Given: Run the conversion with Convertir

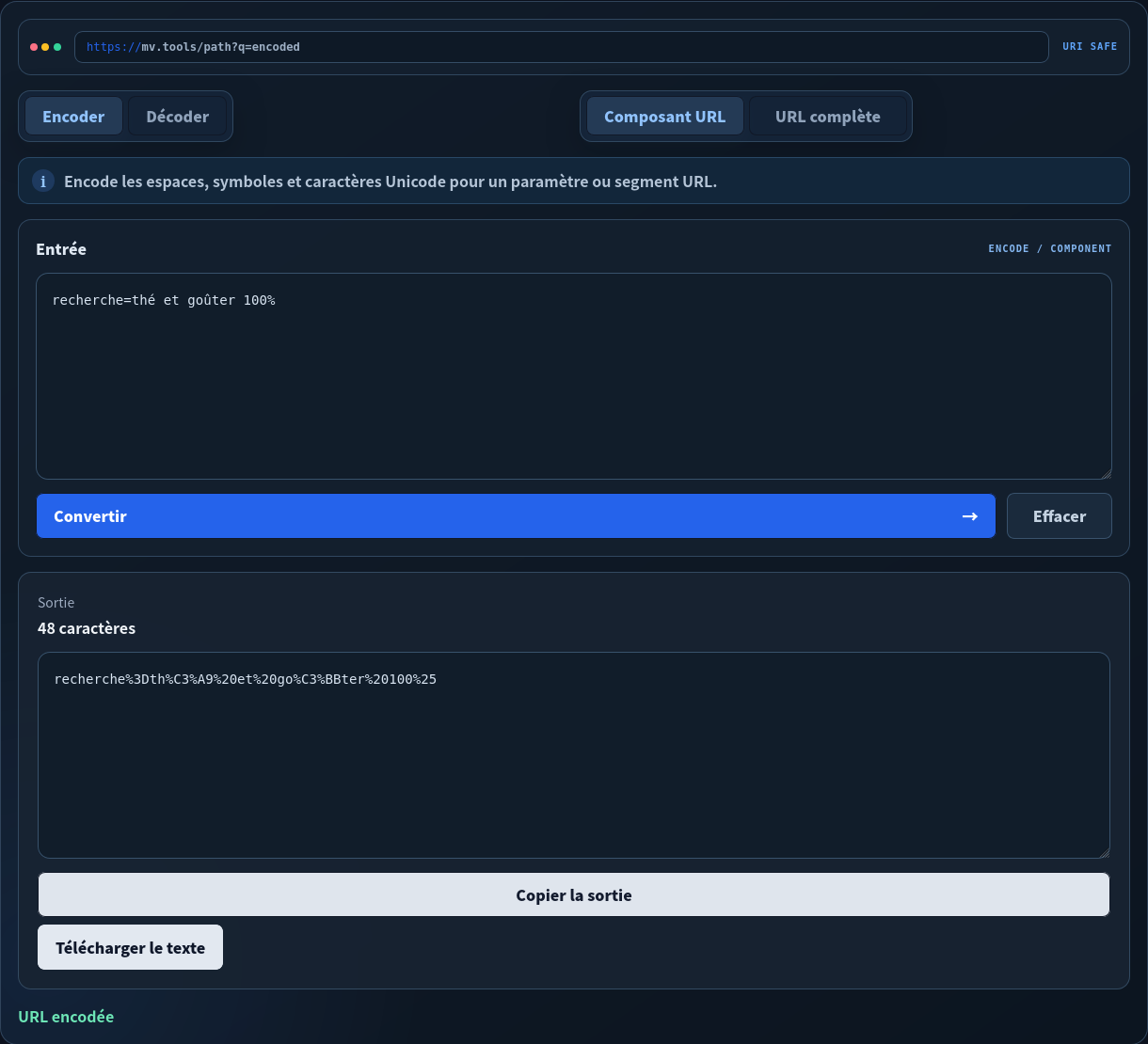Looking at the screenshot, I should [x=516, y=516].
